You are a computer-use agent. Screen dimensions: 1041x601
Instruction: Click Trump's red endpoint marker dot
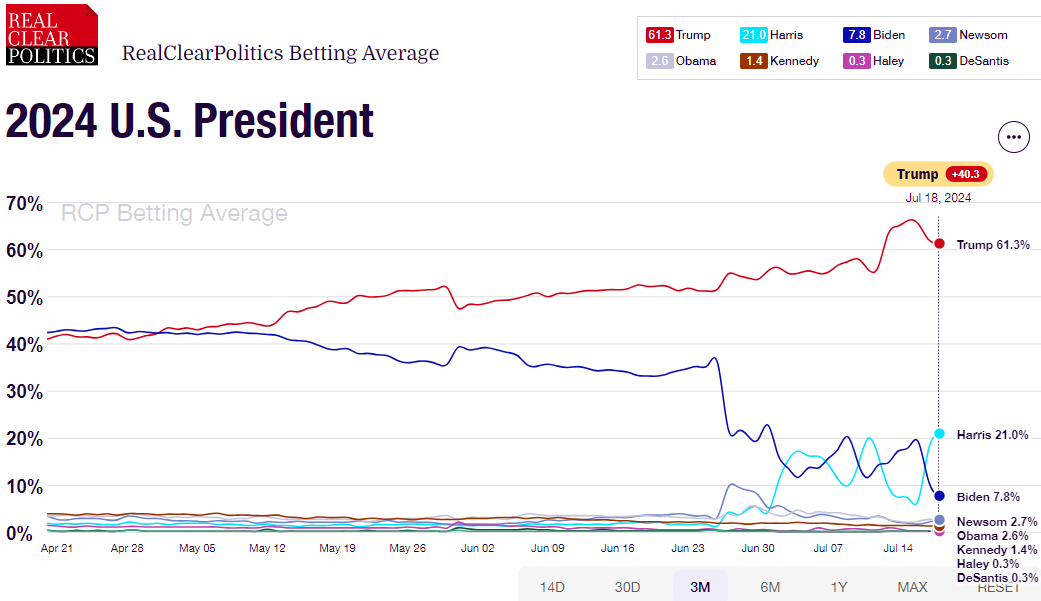(939, 244)
